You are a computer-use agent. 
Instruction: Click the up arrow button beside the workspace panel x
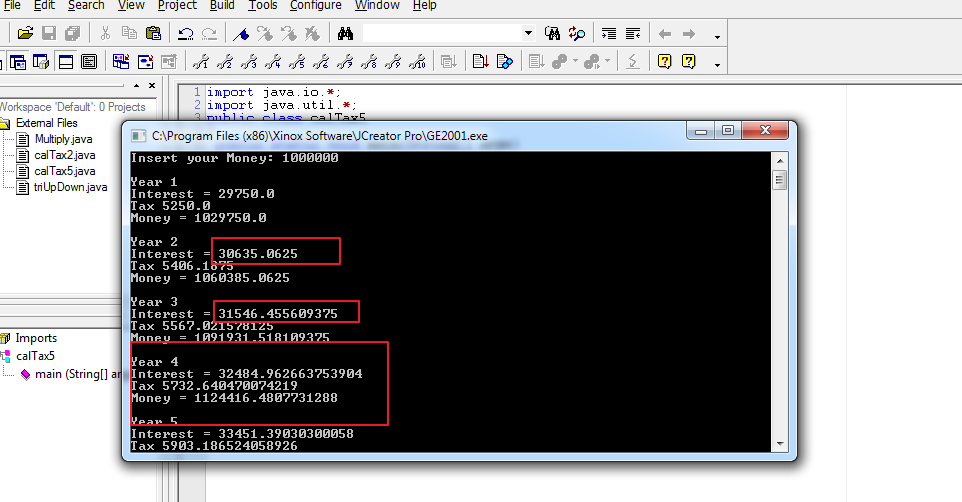coord(136,85)
